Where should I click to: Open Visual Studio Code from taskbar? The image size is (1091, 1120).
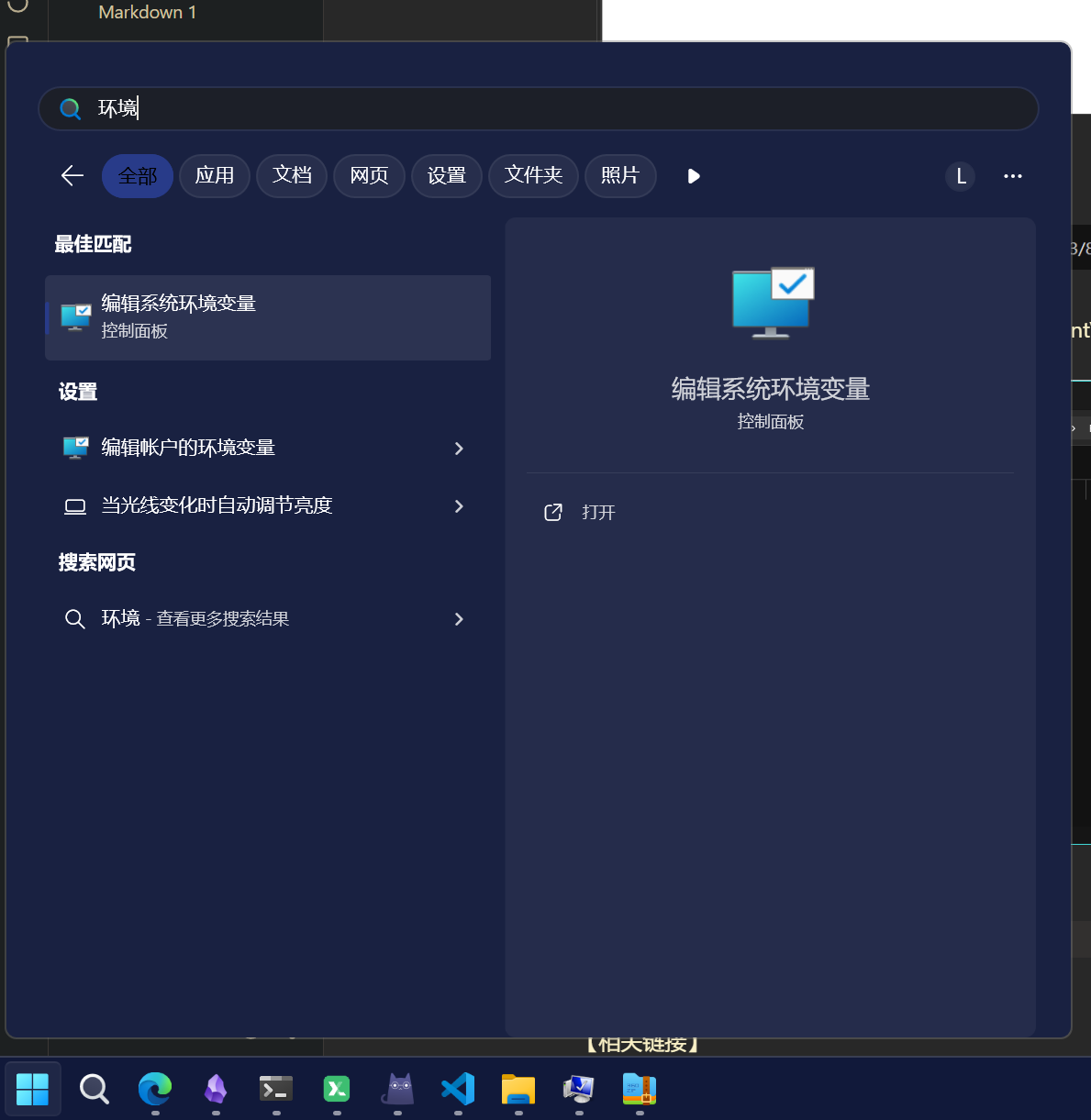(x=458, y=1089)
